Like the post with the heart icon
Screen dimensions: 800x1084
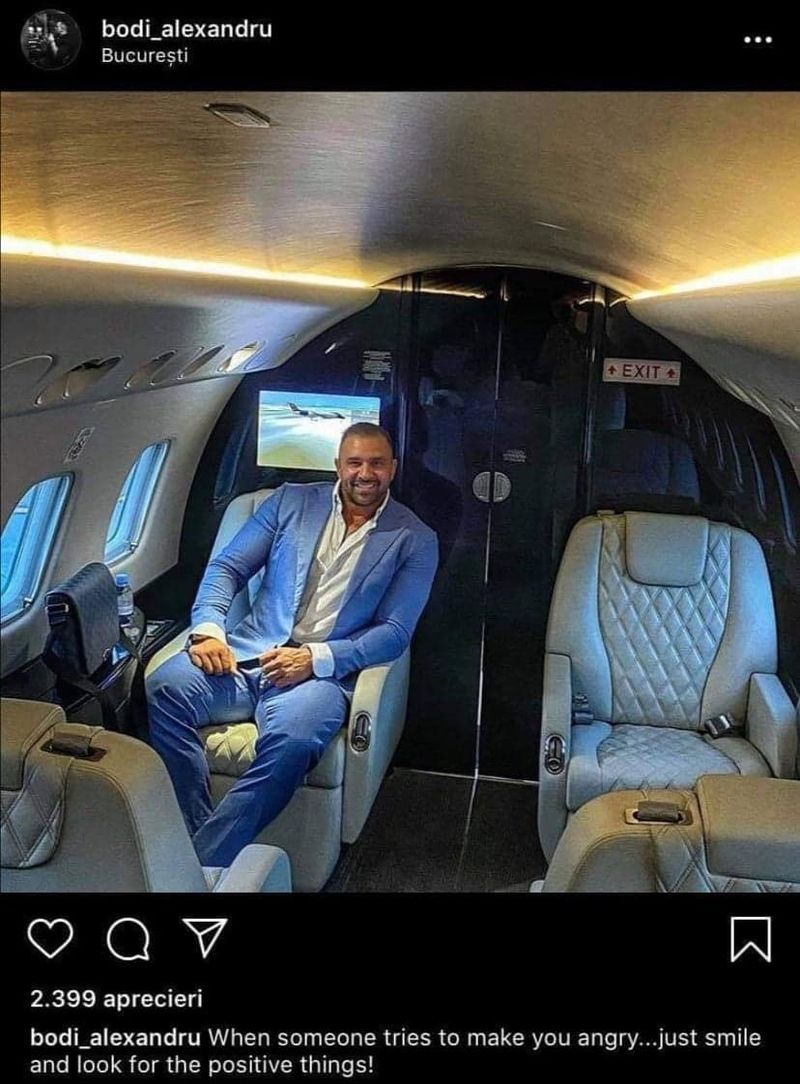point(50,938)
